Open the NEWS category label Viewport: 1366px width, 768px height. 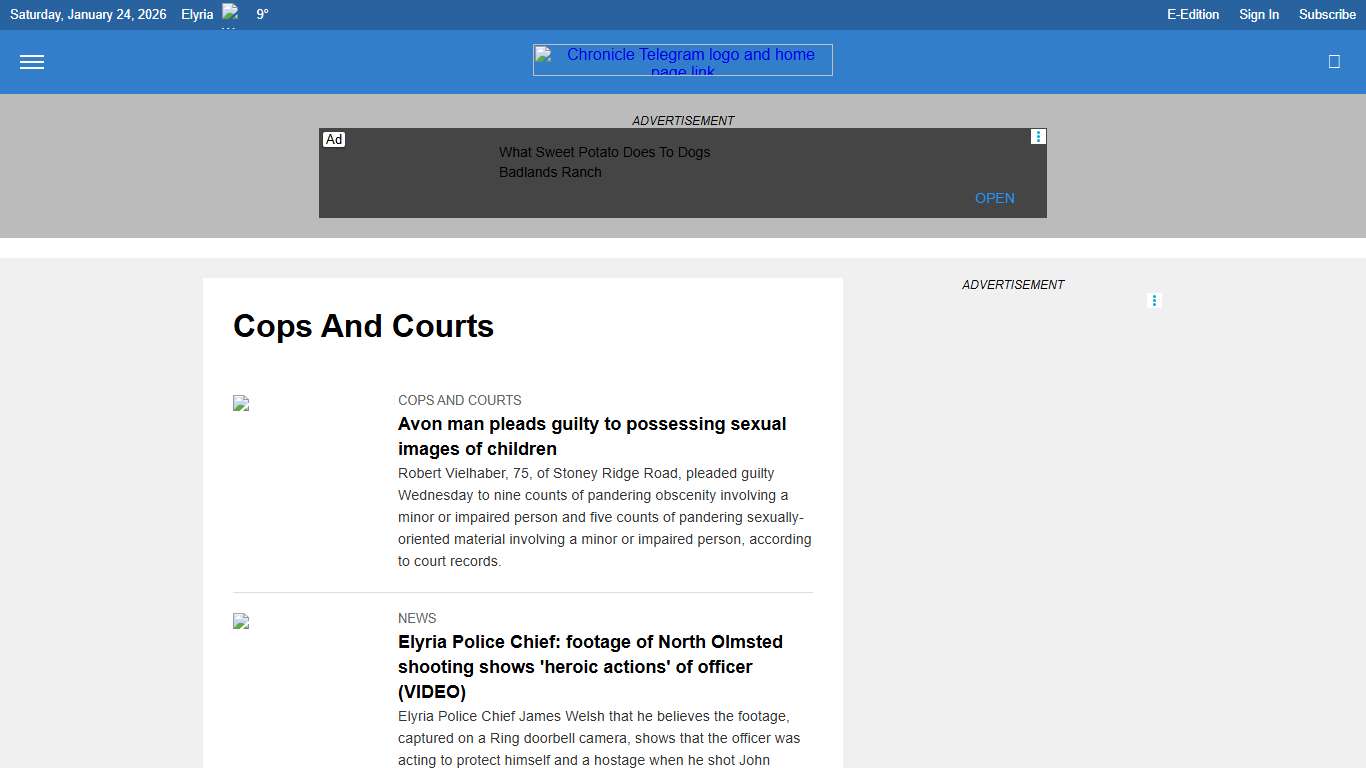[x=417, y=618]
